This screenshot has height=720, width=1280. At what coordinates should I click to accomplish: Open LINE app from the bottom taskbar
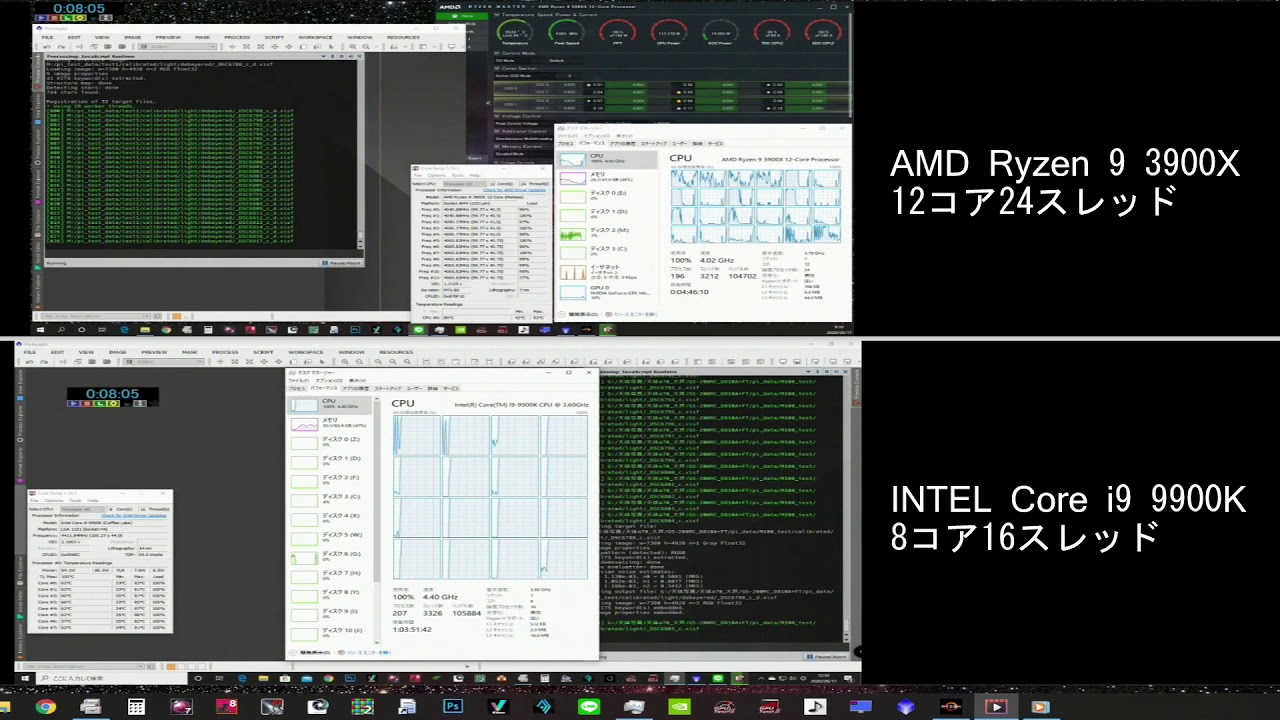589,707
